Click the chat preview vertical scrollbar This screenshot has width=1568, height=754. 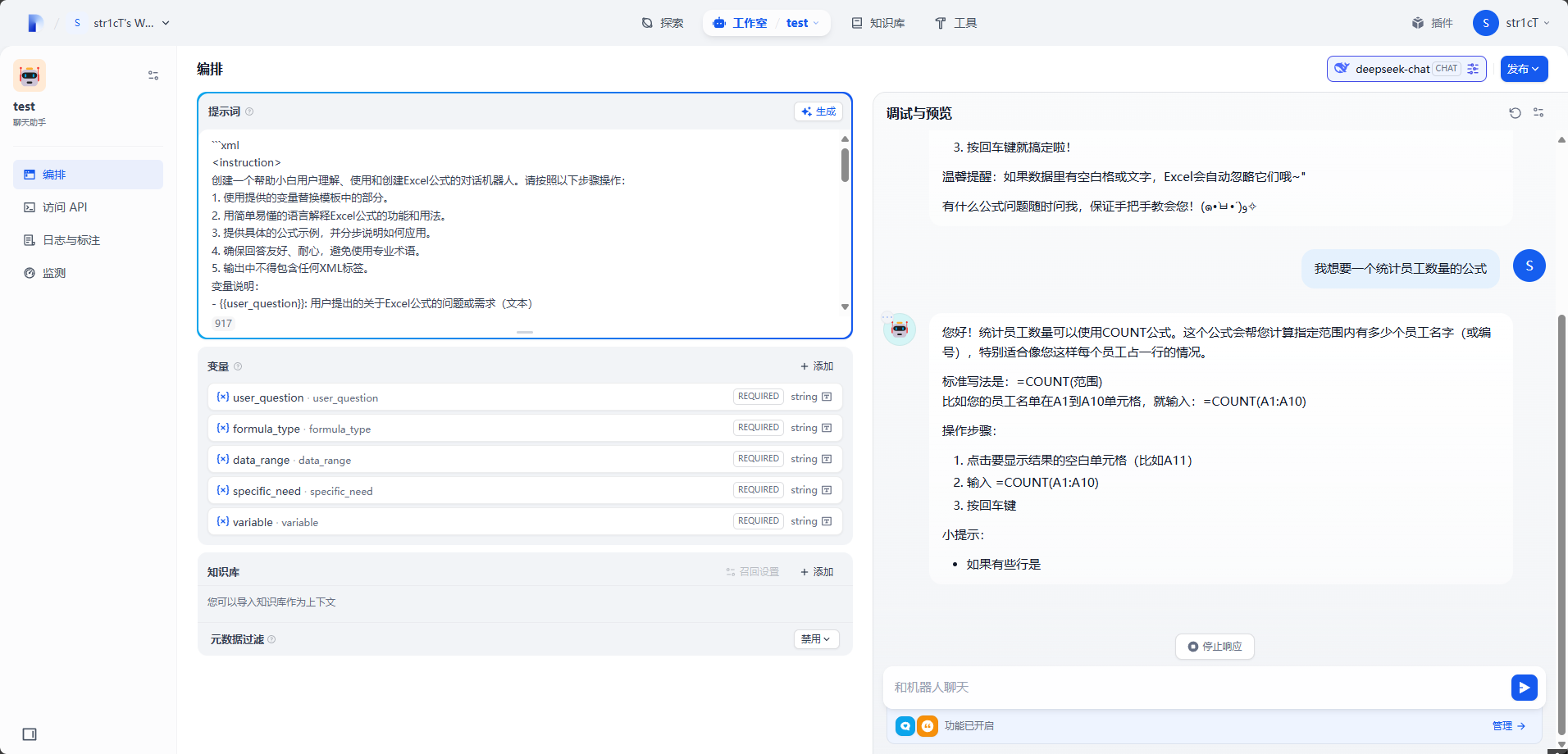pyautogui.click(x=1562, y=525)
